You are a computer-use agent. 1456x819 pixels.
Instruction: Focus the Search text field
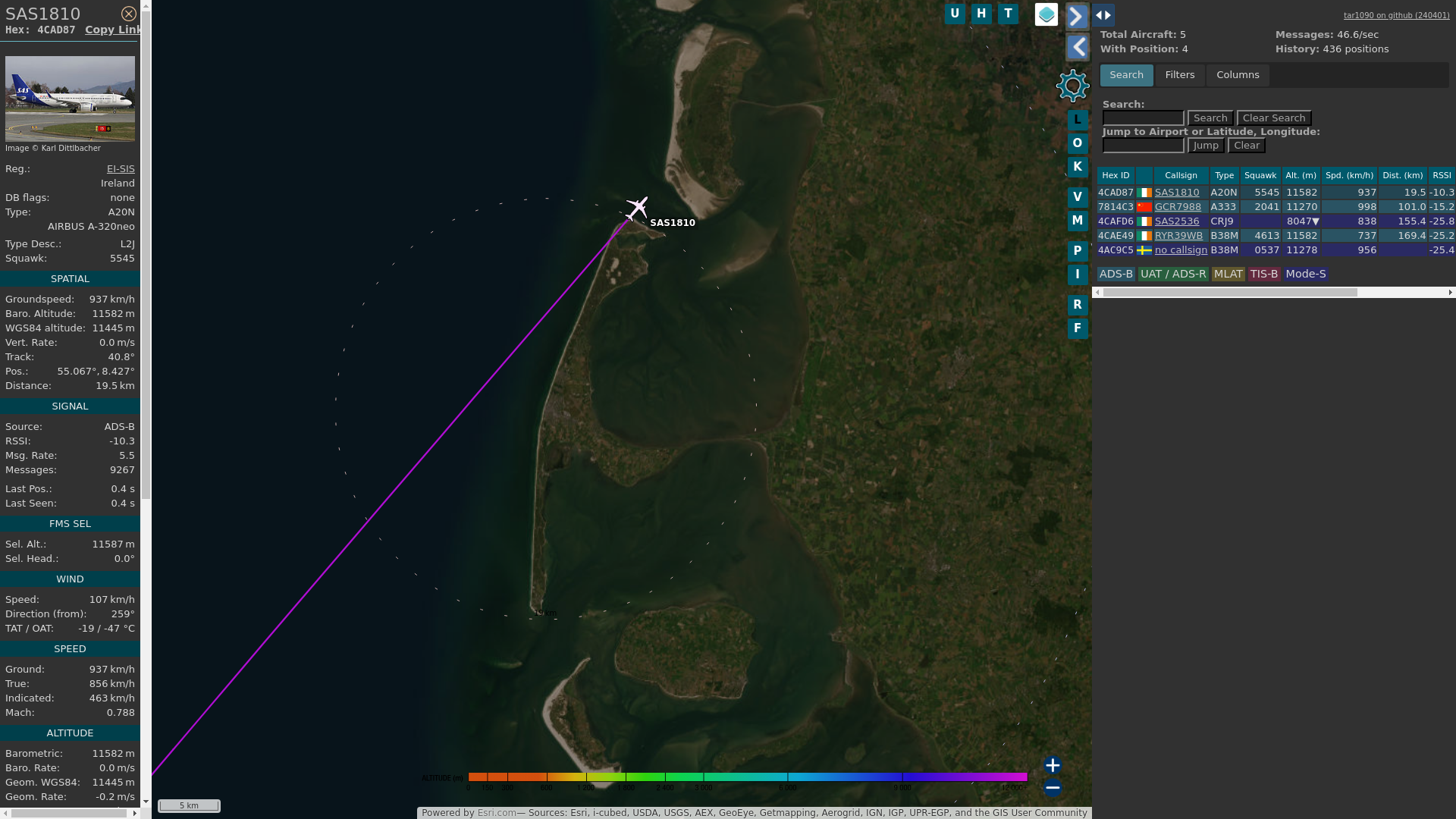pos(1143,118)
